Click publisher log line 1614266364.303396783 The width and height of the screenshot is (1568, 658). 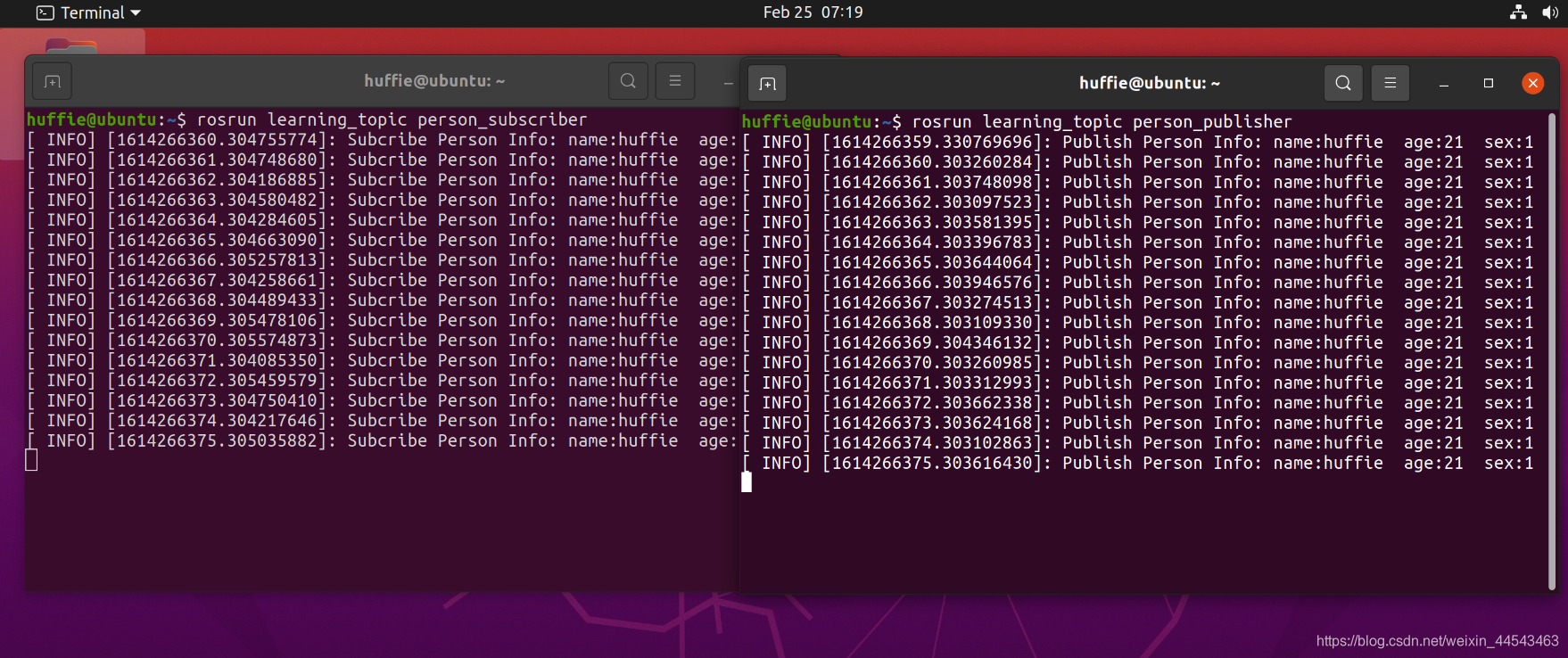[1138, 243]
